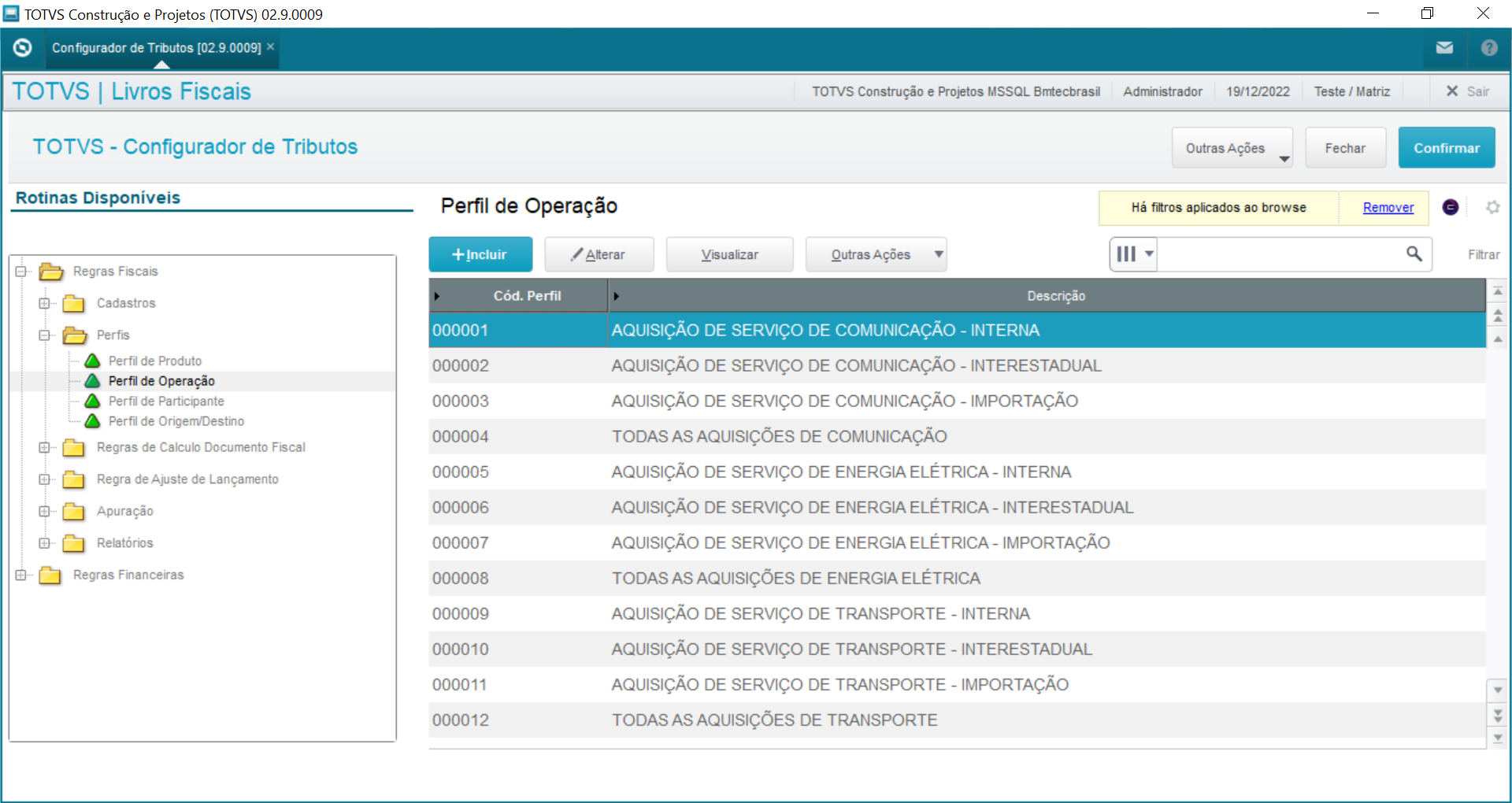Page down in grid scrollbar
The height and width of the screenshot is (803, 1512).
click(1498, 714)
